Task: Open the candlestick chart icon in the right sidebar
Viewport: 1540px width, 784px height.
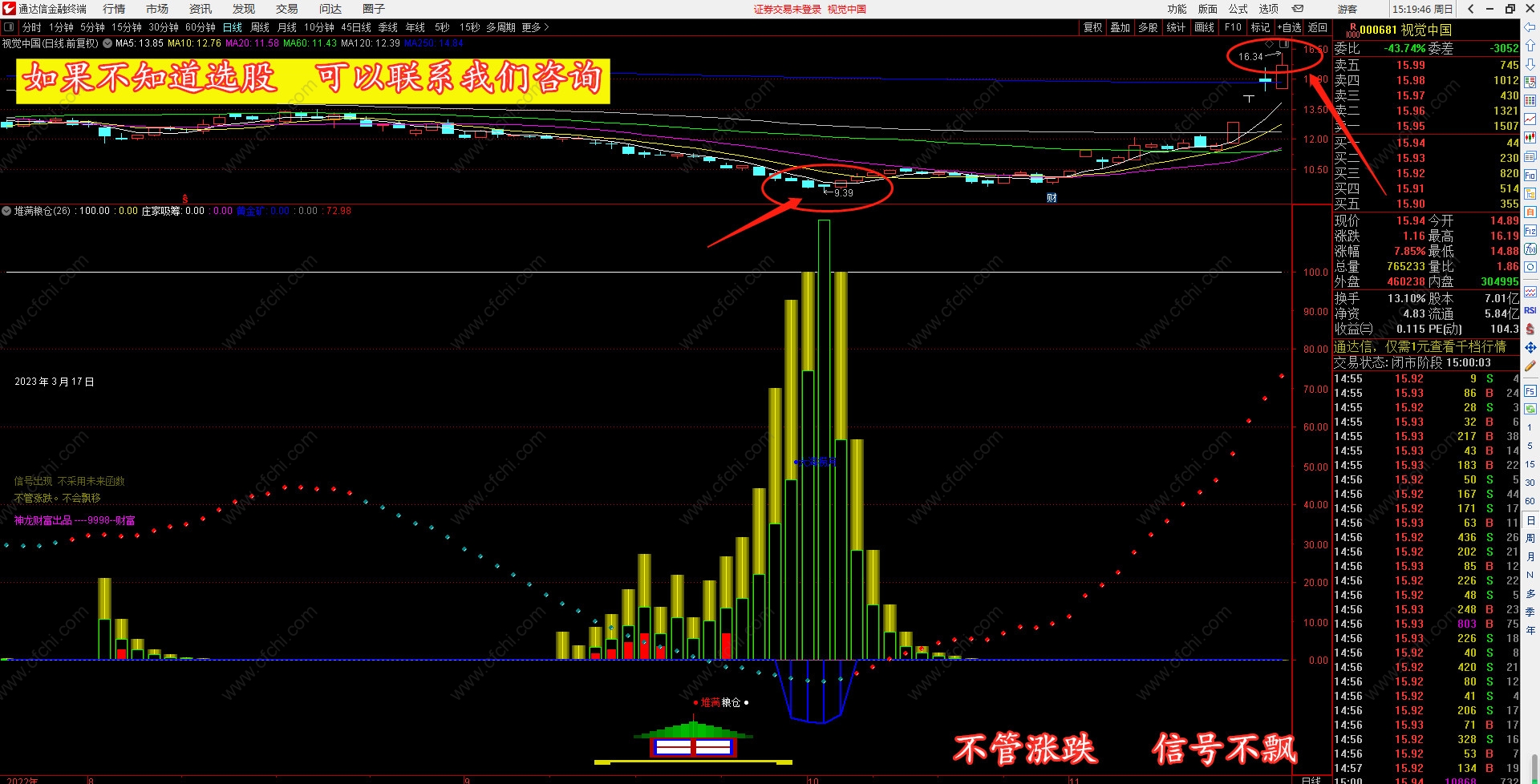Action: point(1530,138)
